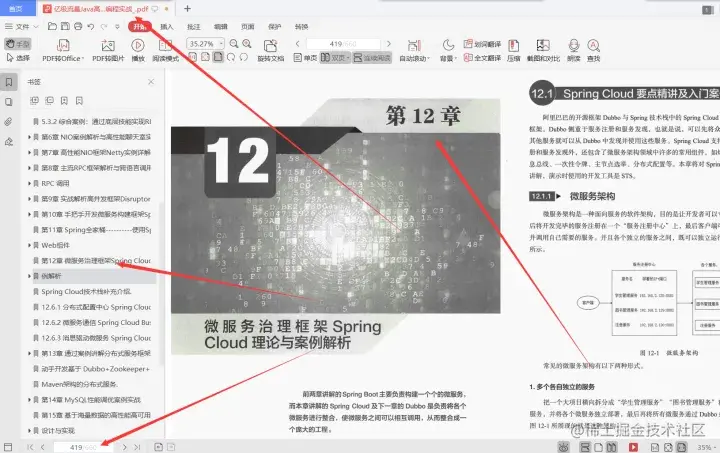Go to previous page using toolbar arrow
Viewport: 720px width, 453px height.
click(298, 44)
